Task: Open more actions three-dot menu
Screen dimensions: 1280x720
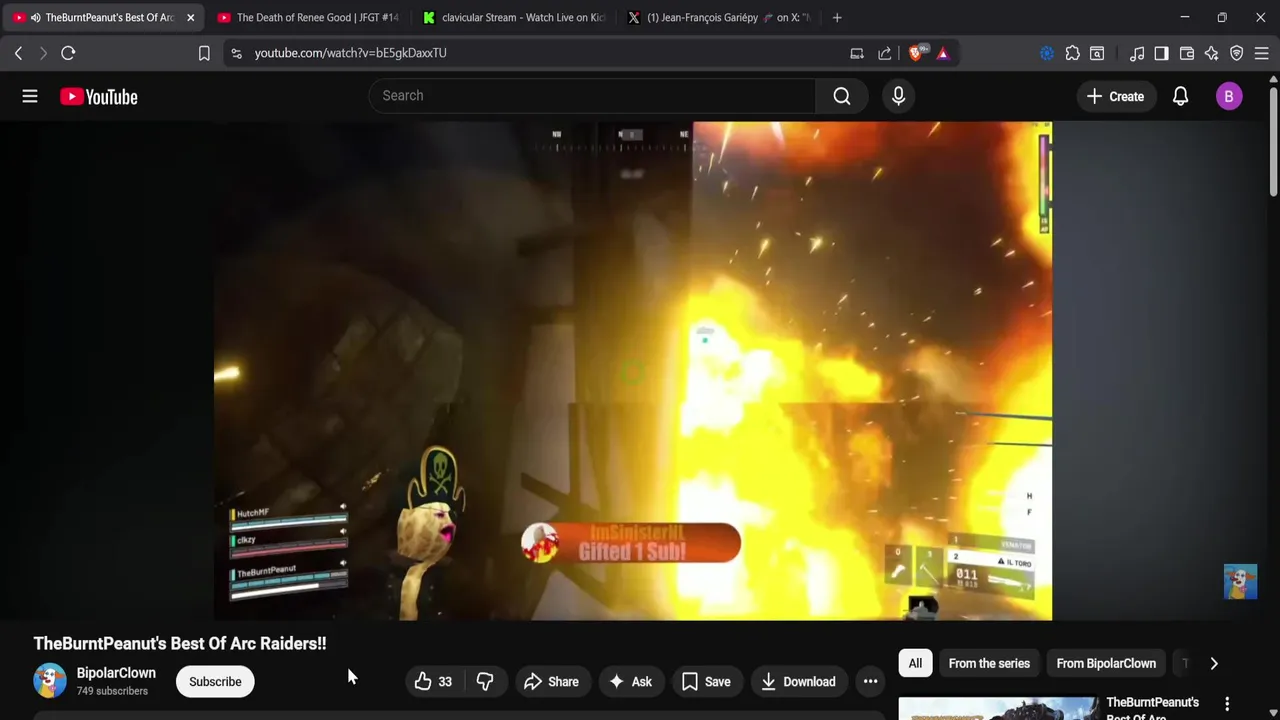Action: 870,682
